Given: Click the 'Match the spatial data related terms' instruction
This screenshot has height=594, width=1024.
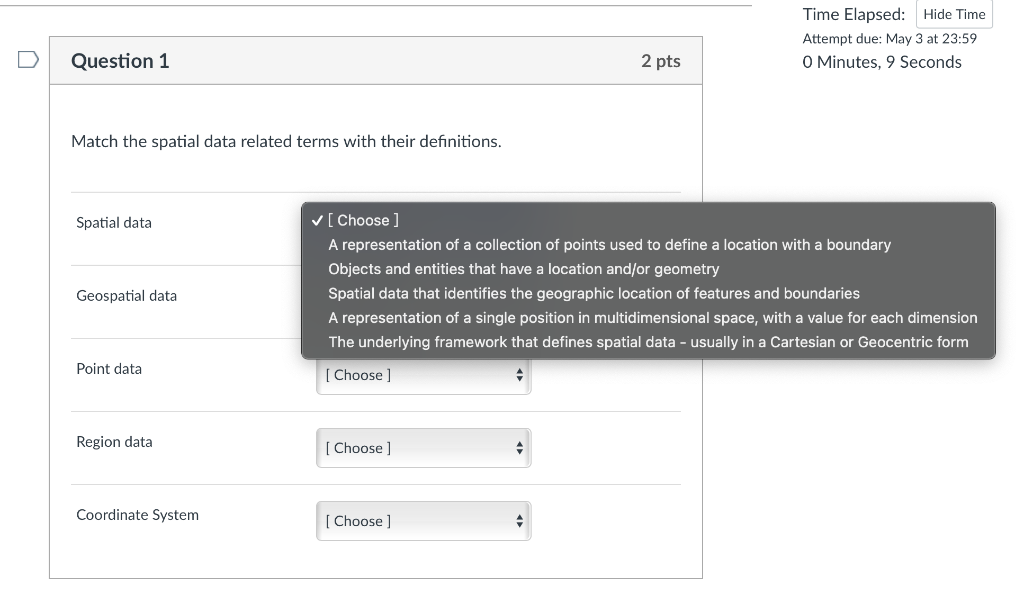Looking at the screenshot, I should (x=286, y=141).
